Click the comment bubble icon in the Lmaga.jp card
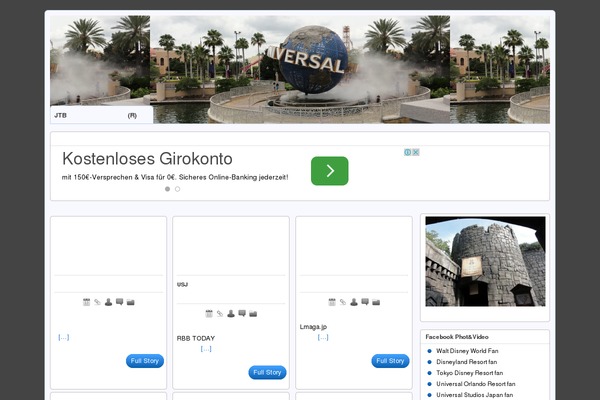 click(365, 302)
